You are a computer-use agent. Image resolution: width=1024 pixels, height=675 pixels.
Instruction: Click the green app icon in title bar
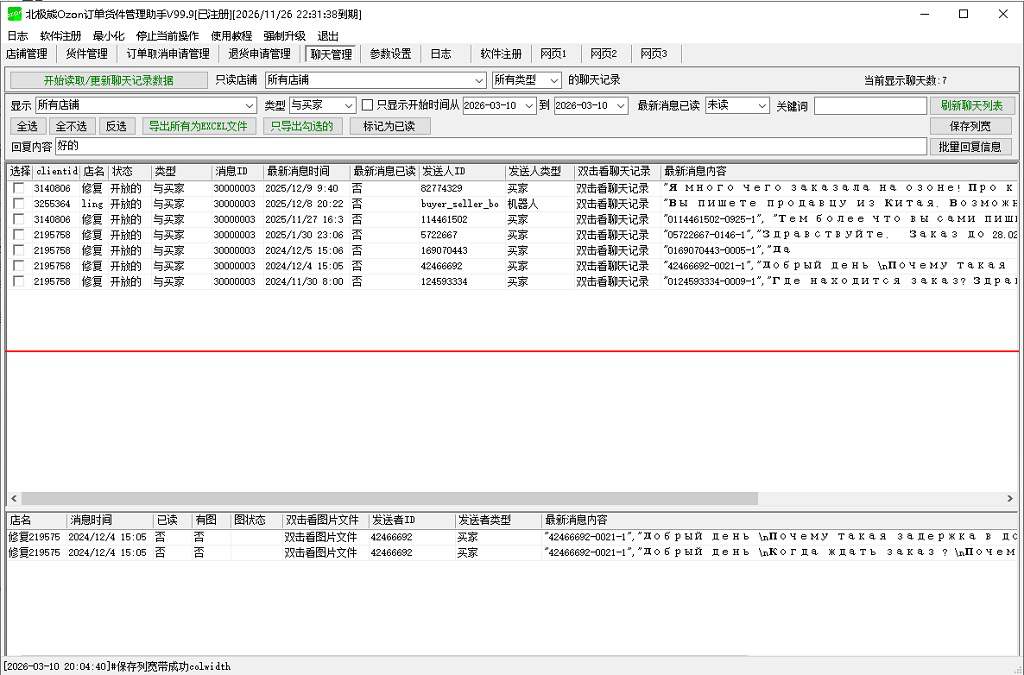click(x=14, y=14)
